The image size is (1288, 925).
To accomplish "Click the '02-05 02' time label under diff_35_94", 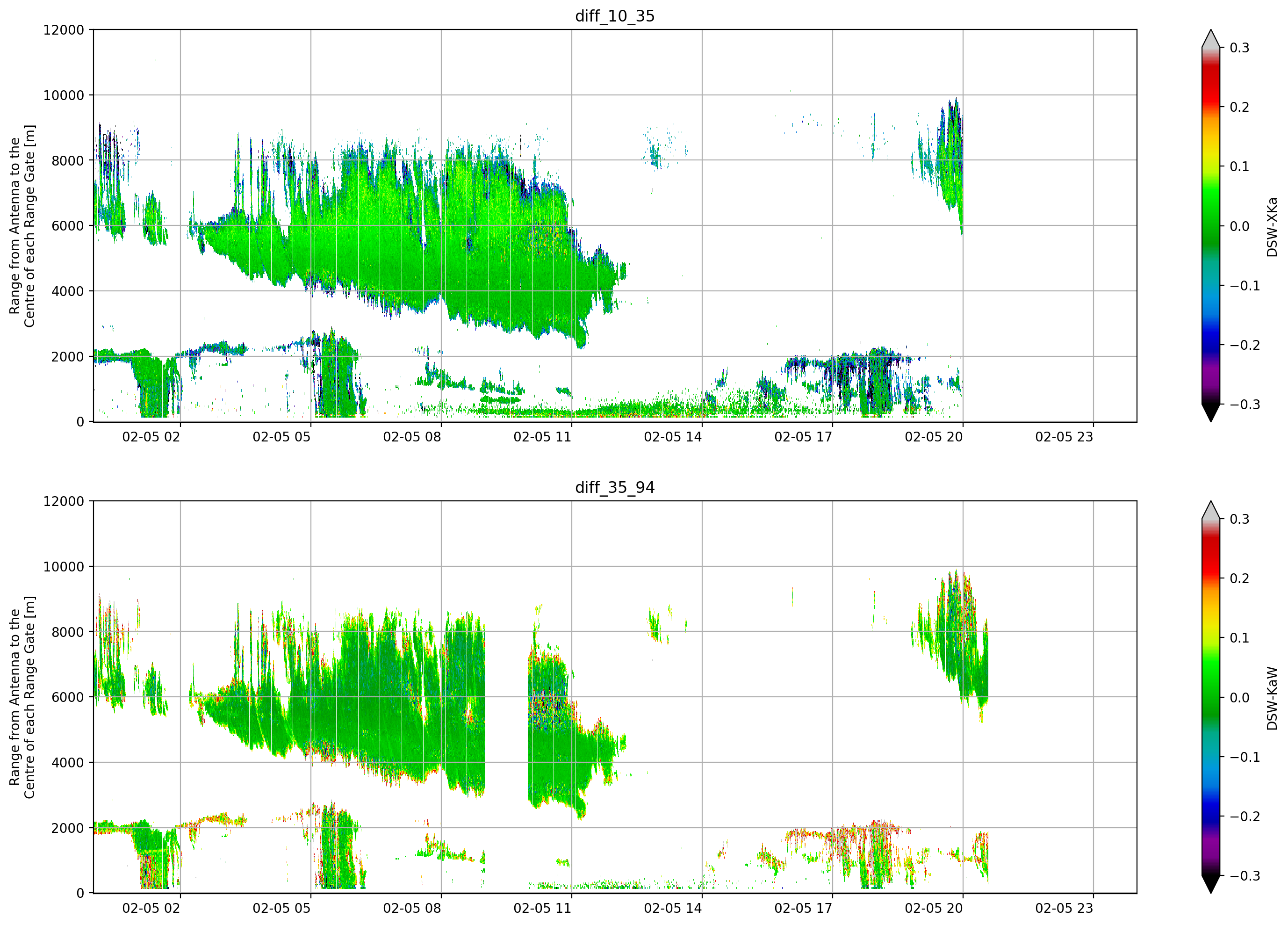I will point(151,909).
